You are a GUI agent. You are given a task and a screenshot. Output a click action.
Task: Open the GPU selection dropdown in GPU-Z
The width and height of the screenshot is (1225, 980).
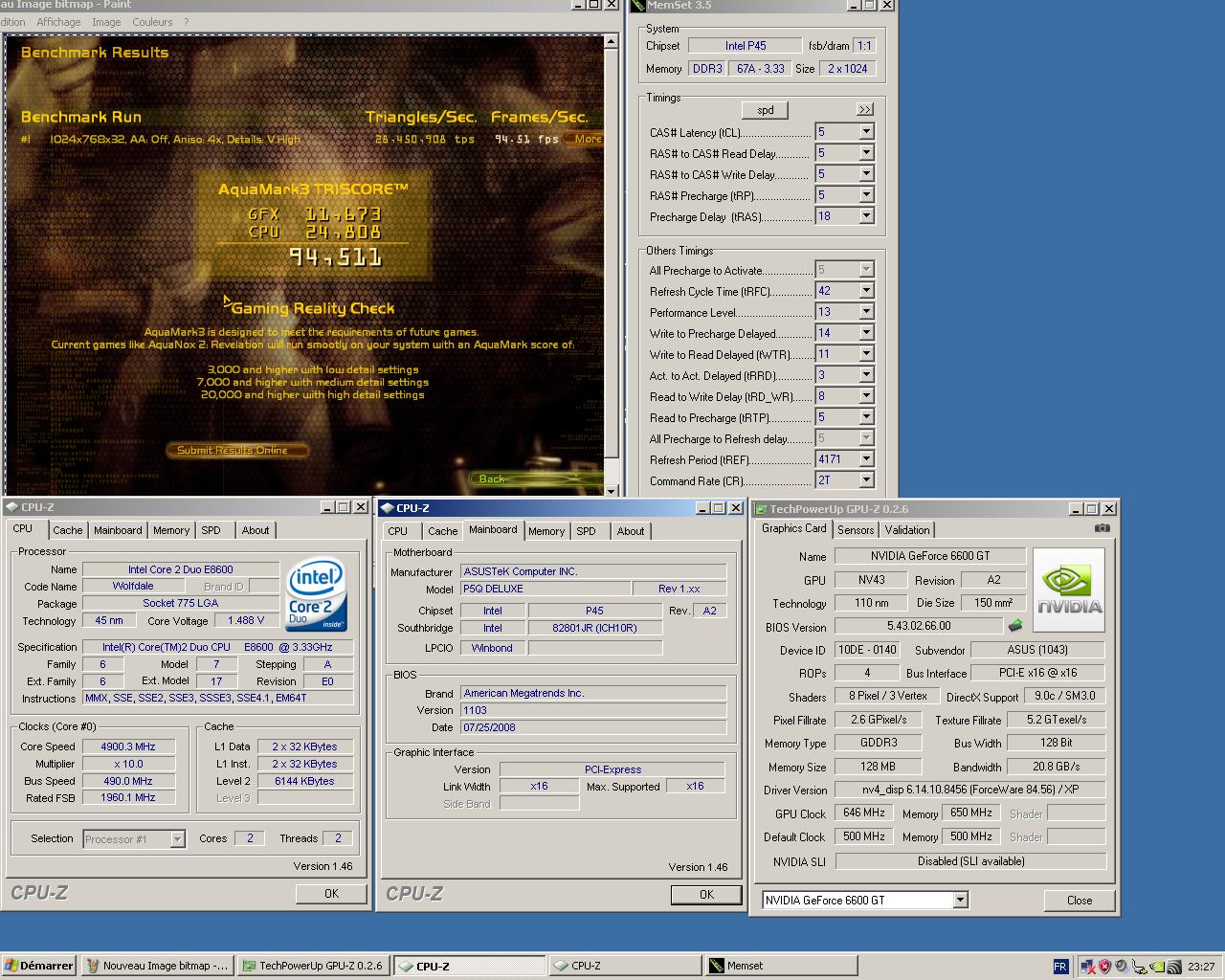click(x=960, y=900)
